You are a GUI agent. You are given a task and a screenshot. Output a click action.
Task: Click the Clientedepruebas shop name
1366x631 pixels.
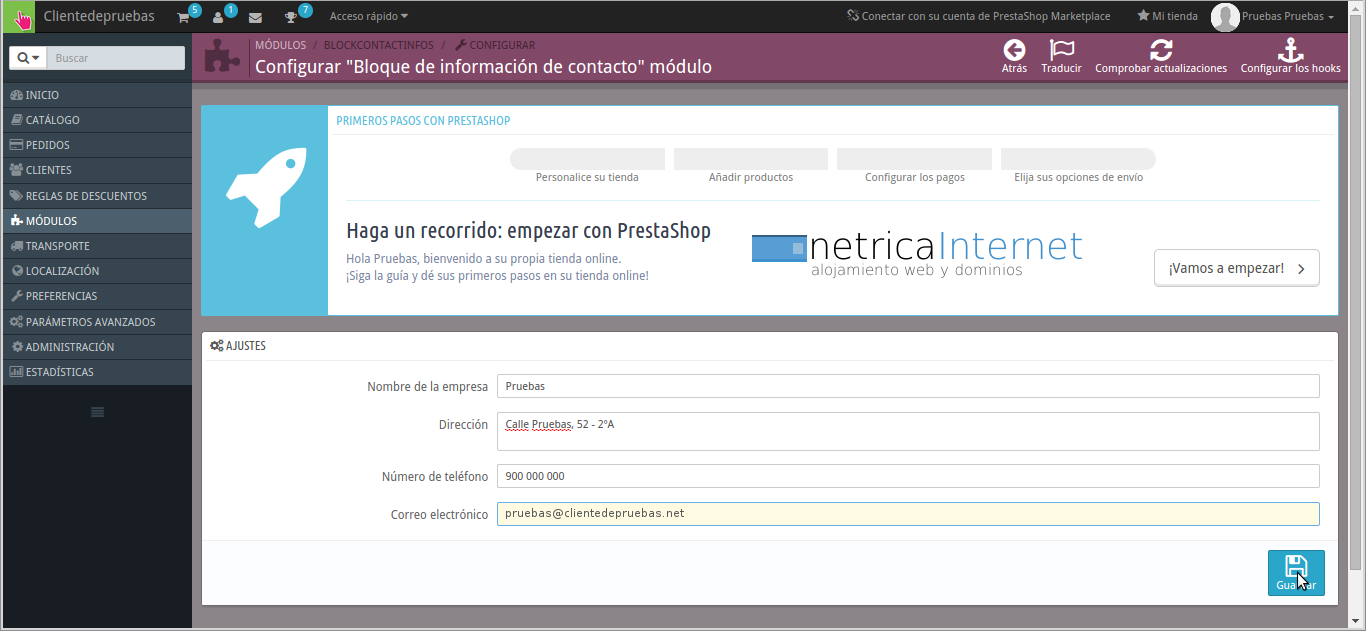(99, 16)
